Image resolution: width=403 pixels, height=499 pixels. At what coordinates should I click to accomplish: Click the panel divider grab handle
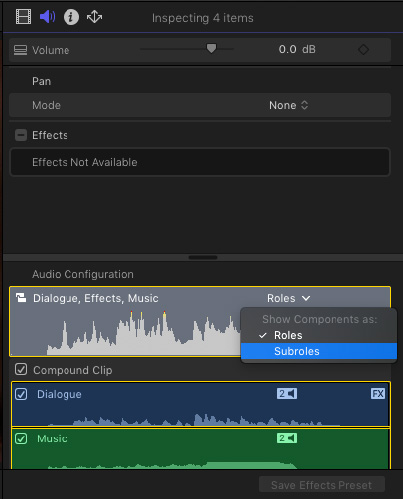pyautogui.click(x=203, y=257)
